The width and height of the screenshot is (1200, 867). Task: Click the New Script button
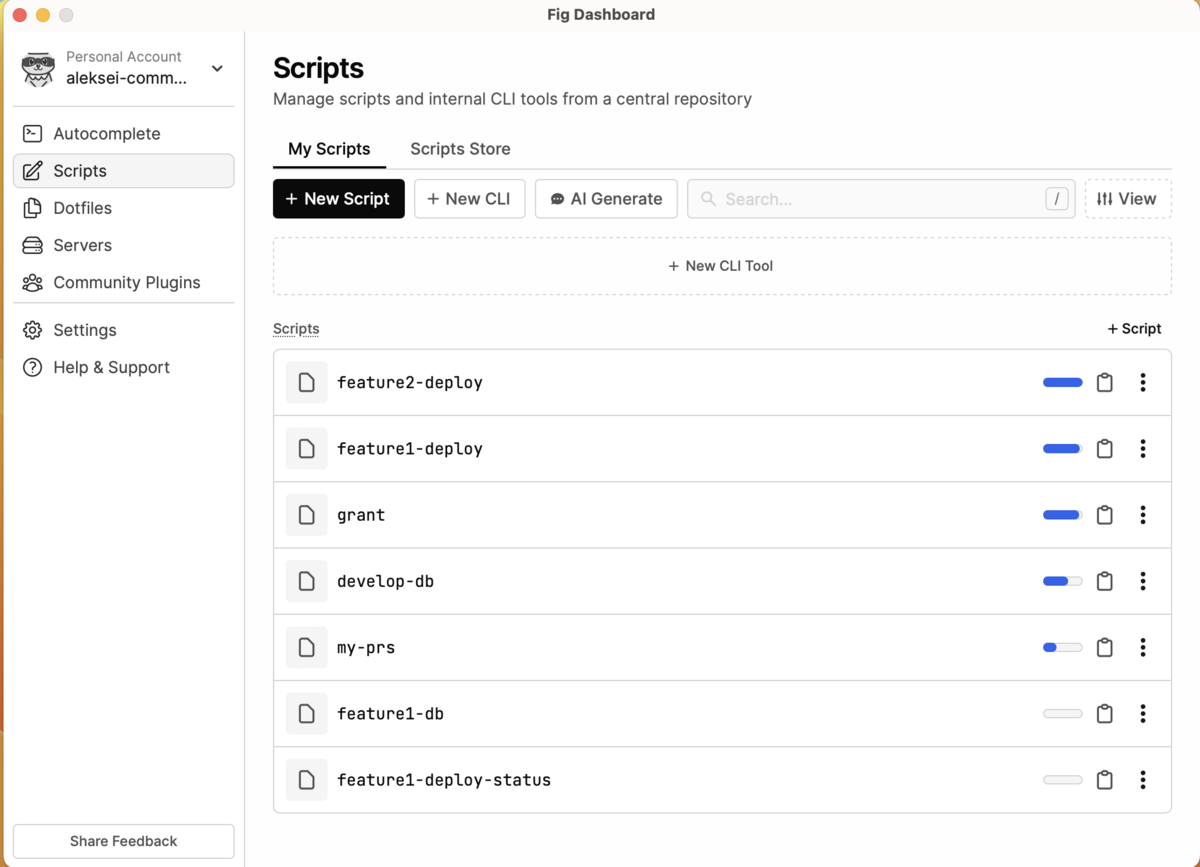(x=338, y=199)
